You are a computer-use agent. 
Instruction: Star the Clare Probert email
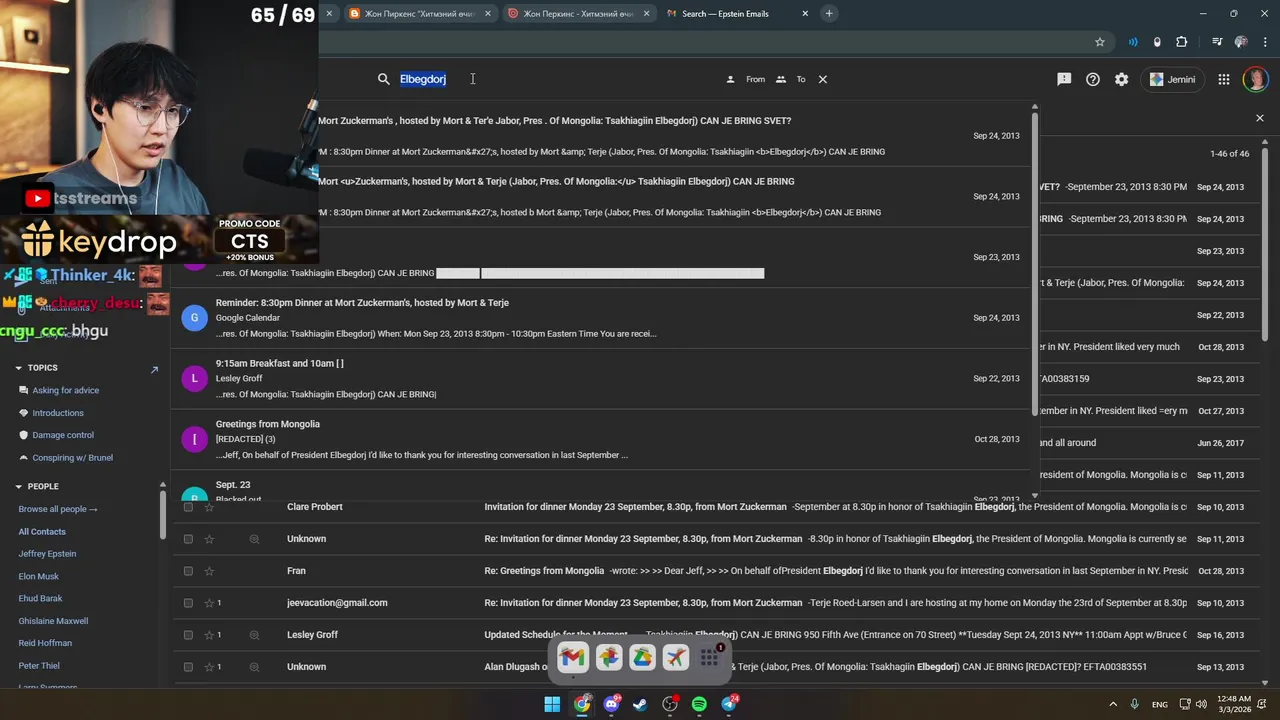click(209, 507)
